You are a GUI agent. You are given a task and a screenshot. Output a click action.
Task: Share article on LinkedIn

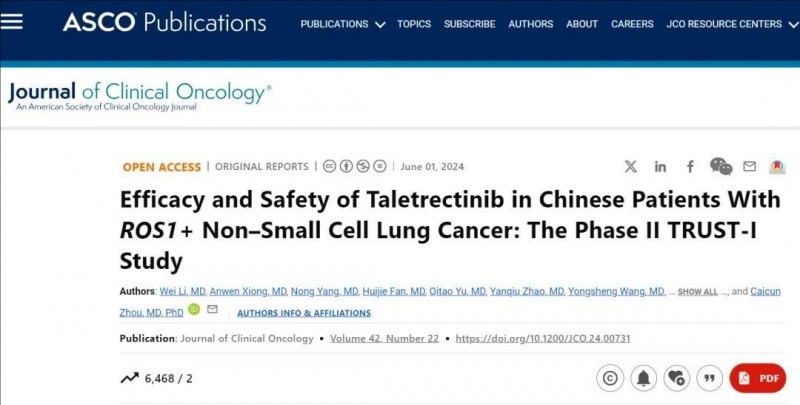click(x=660, y=166)
